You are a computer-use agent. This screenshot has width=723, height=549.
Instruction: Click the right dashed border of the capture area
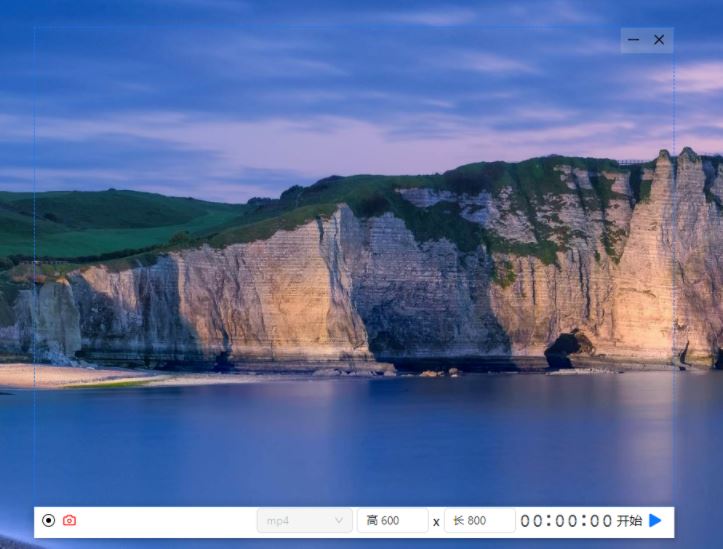[x=674, y=250]
